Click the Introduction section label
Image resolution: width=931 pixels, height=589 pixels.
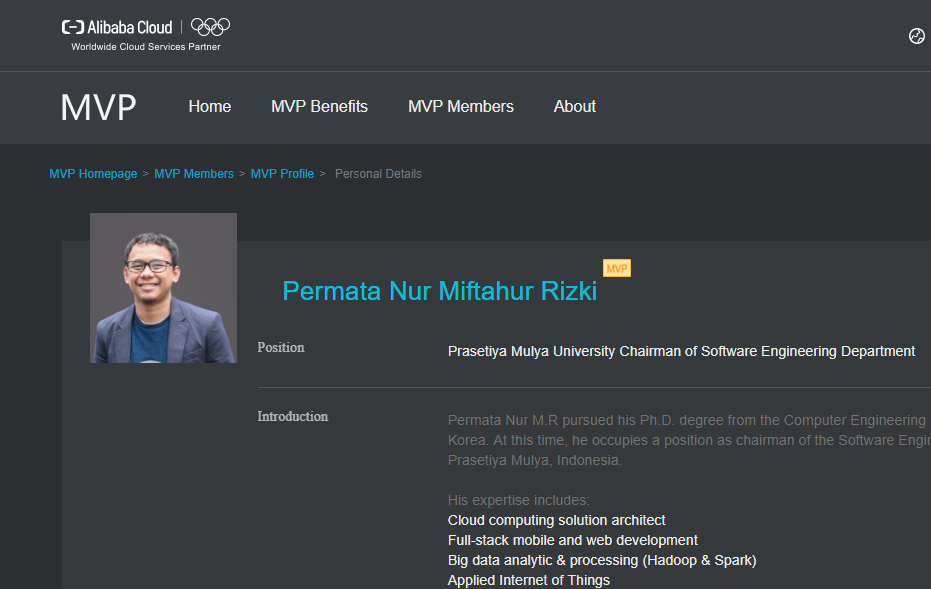tap(292, 416)
